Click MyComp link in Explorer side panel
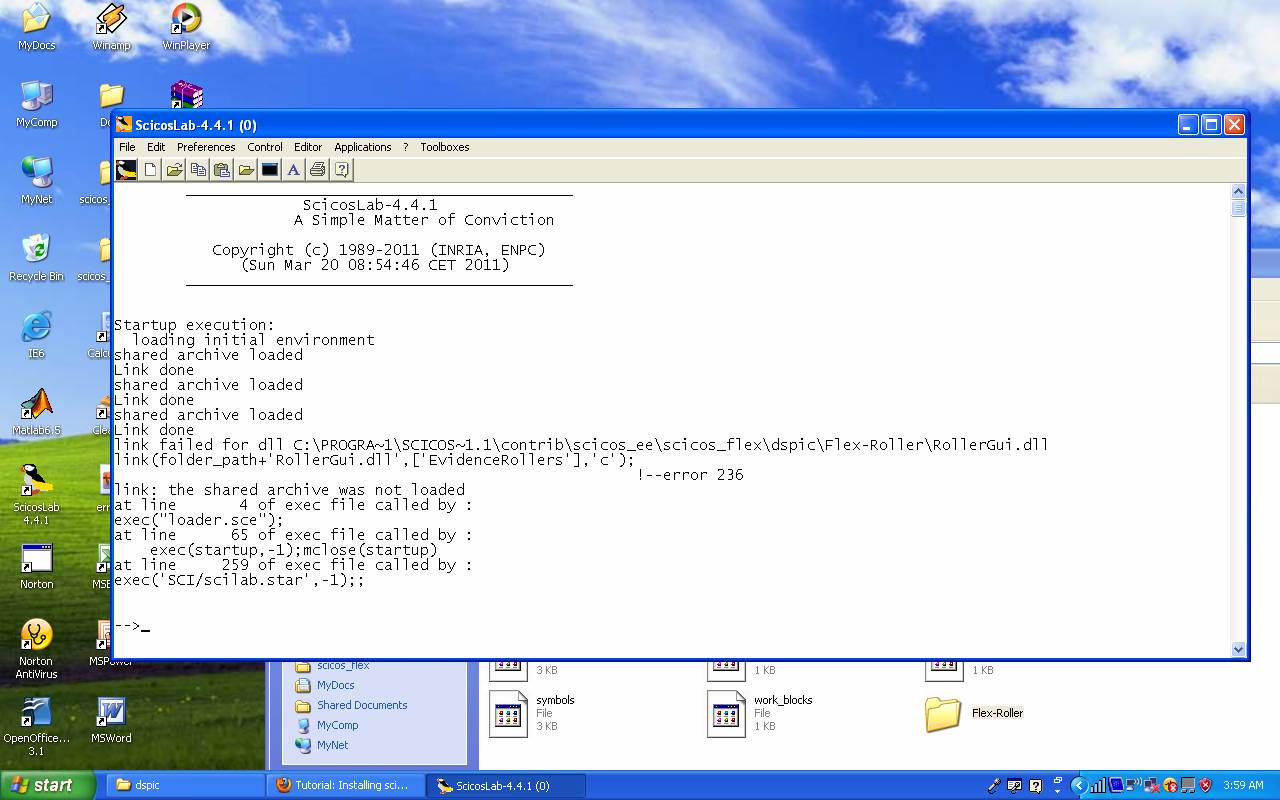1280x800 pixels. point(337,725)
